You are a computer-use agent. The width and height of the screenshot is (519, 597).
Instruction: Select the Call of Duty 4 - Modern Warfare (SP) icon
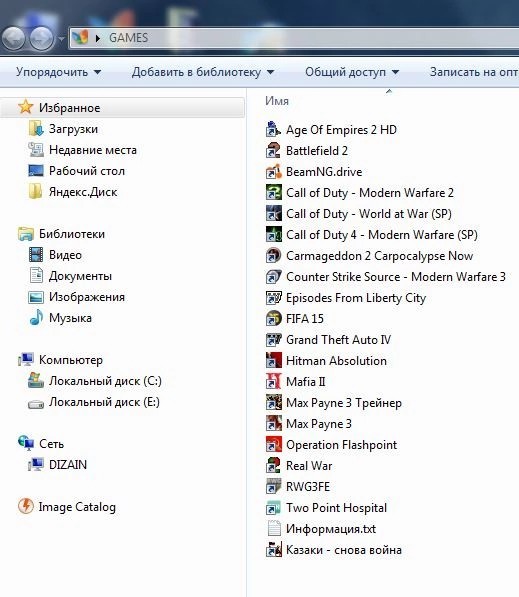(273, 235)
